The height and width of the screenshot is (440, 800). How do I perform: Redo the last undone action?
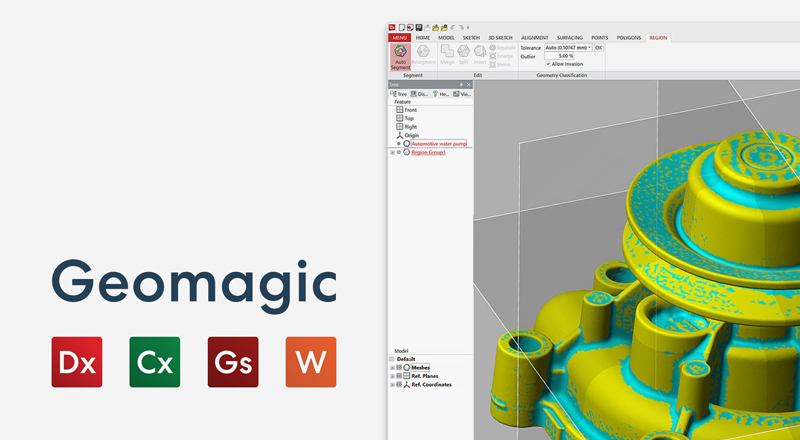462,28
